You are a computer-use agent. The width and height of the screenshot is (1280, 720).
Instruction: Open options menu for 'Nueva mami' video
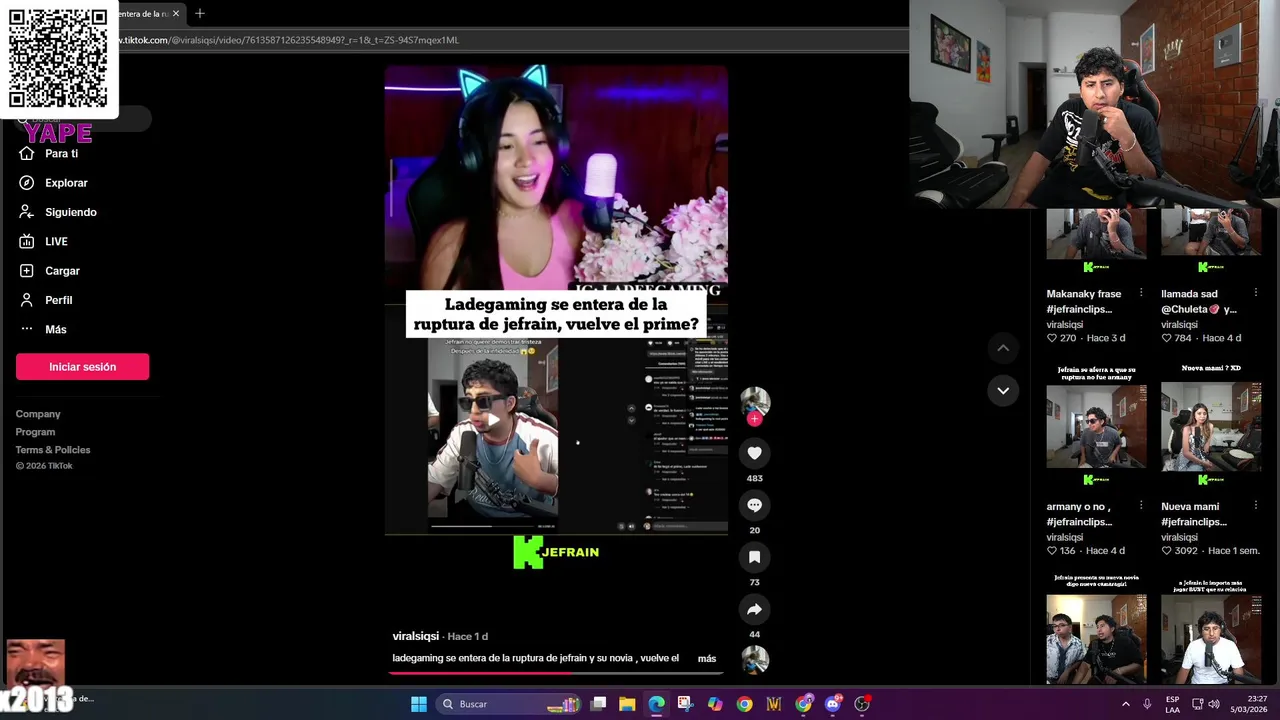[x=1255, y=507]
